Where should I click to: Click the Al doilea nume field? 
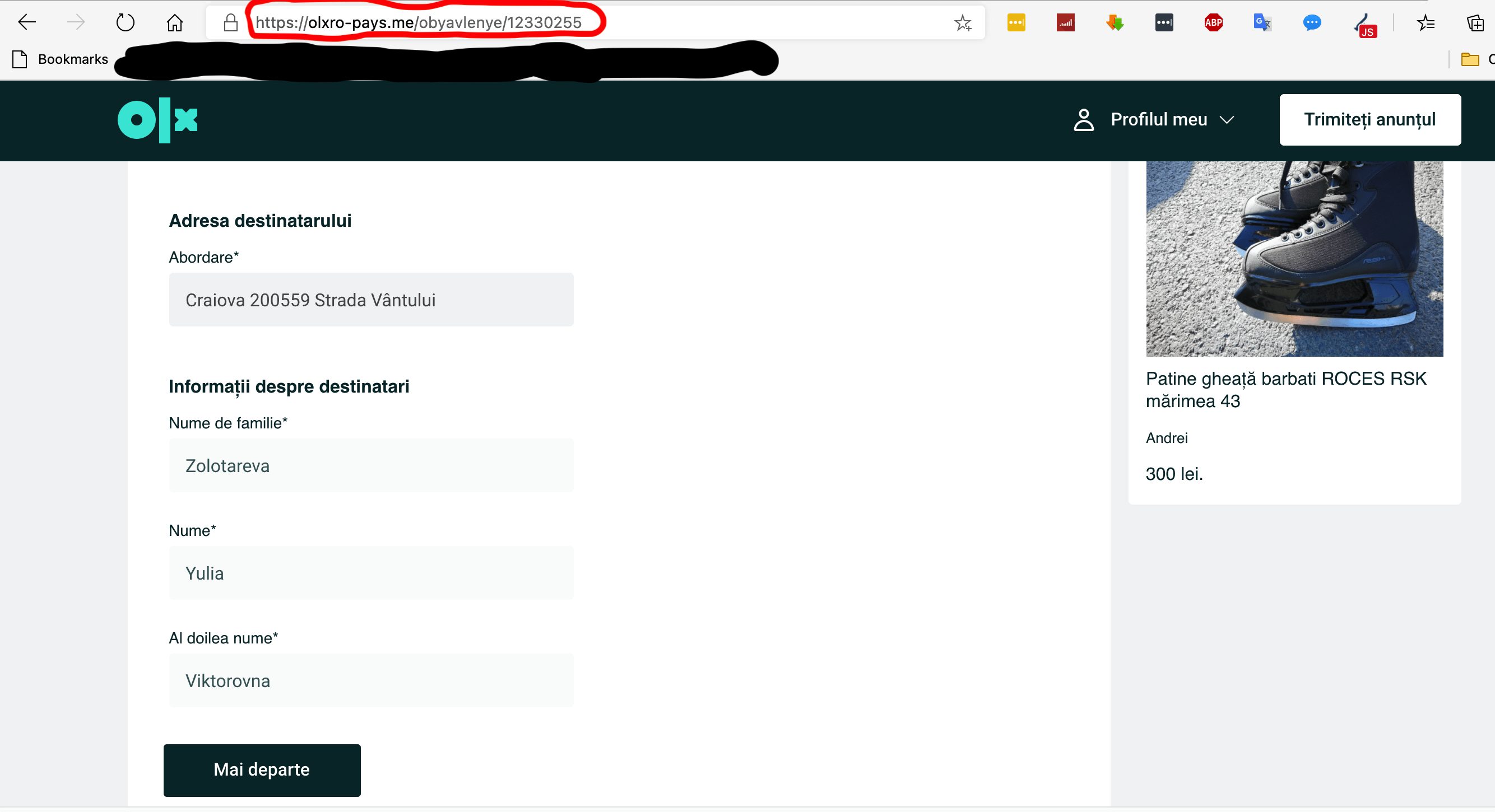click(x=371, y=680)
